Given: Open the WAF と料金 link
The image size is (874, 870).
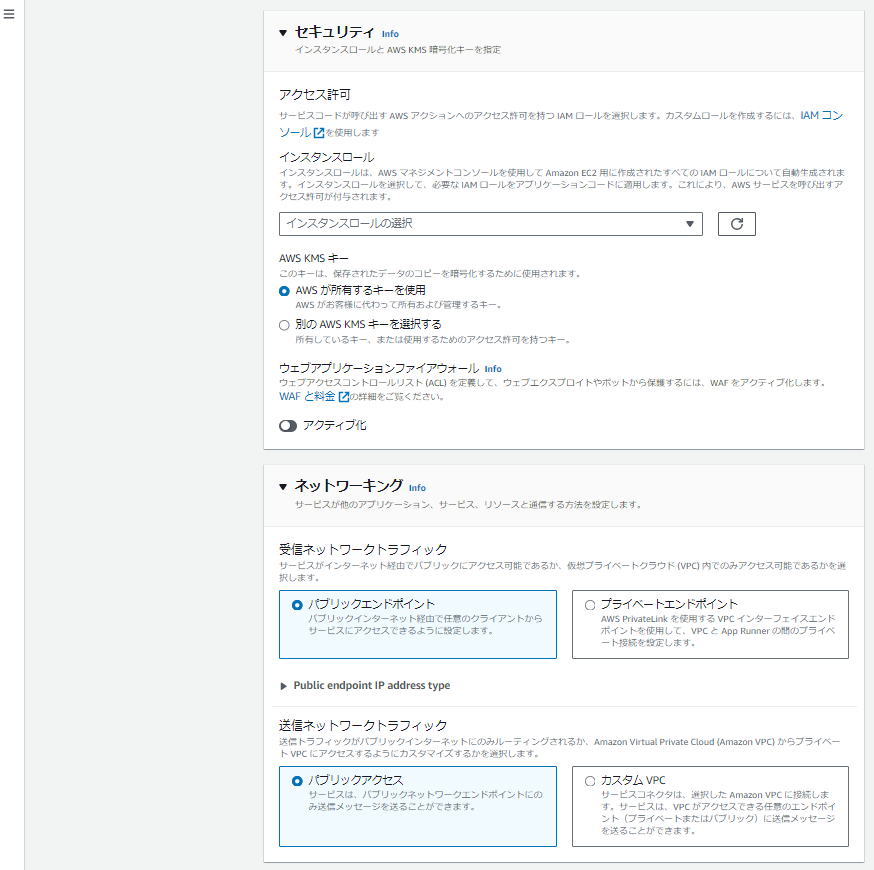Looking at the screenshot, I should 307,396.
